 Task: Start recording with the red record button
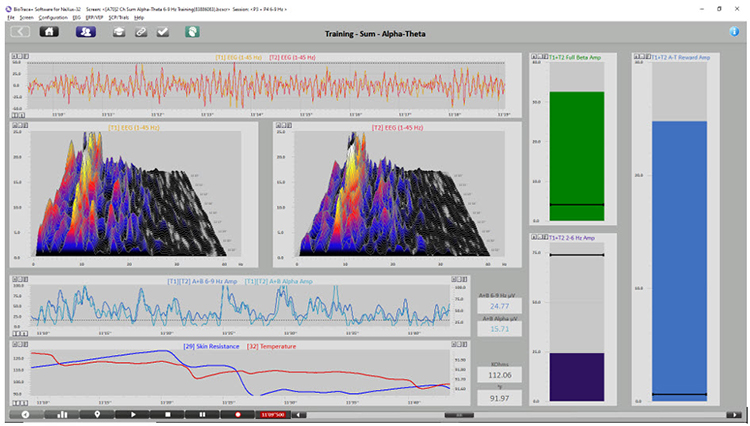[x=238, y=413]
